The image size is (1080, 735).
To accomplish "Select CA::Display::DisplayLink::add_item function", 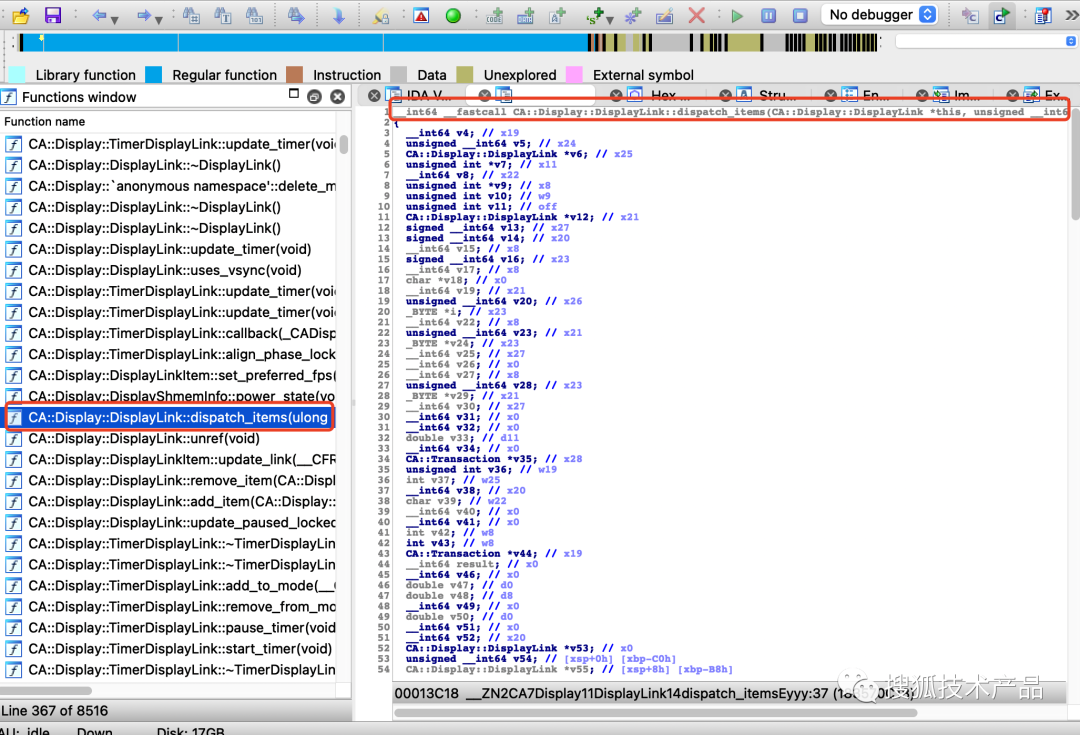I will pos(170,501).
